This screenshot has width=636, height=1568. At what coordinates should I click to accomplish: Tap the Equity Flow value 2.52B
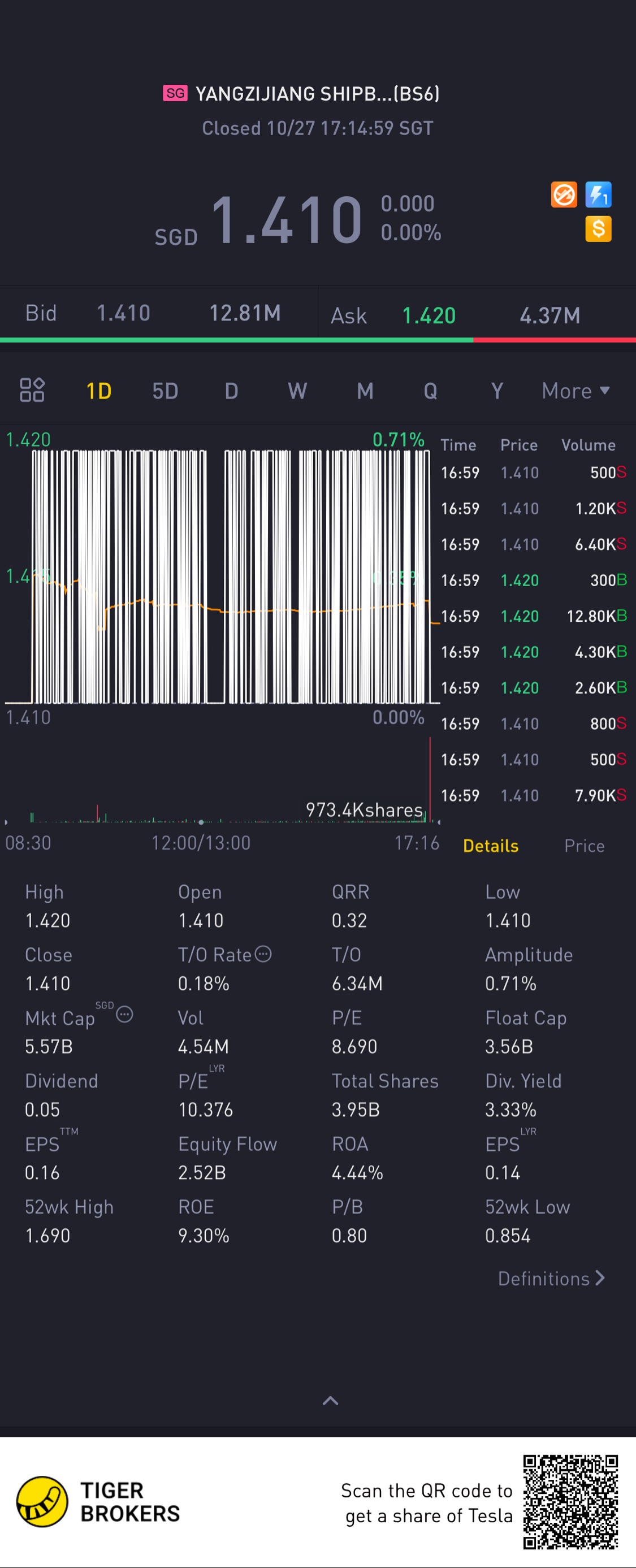[202, 1172]
